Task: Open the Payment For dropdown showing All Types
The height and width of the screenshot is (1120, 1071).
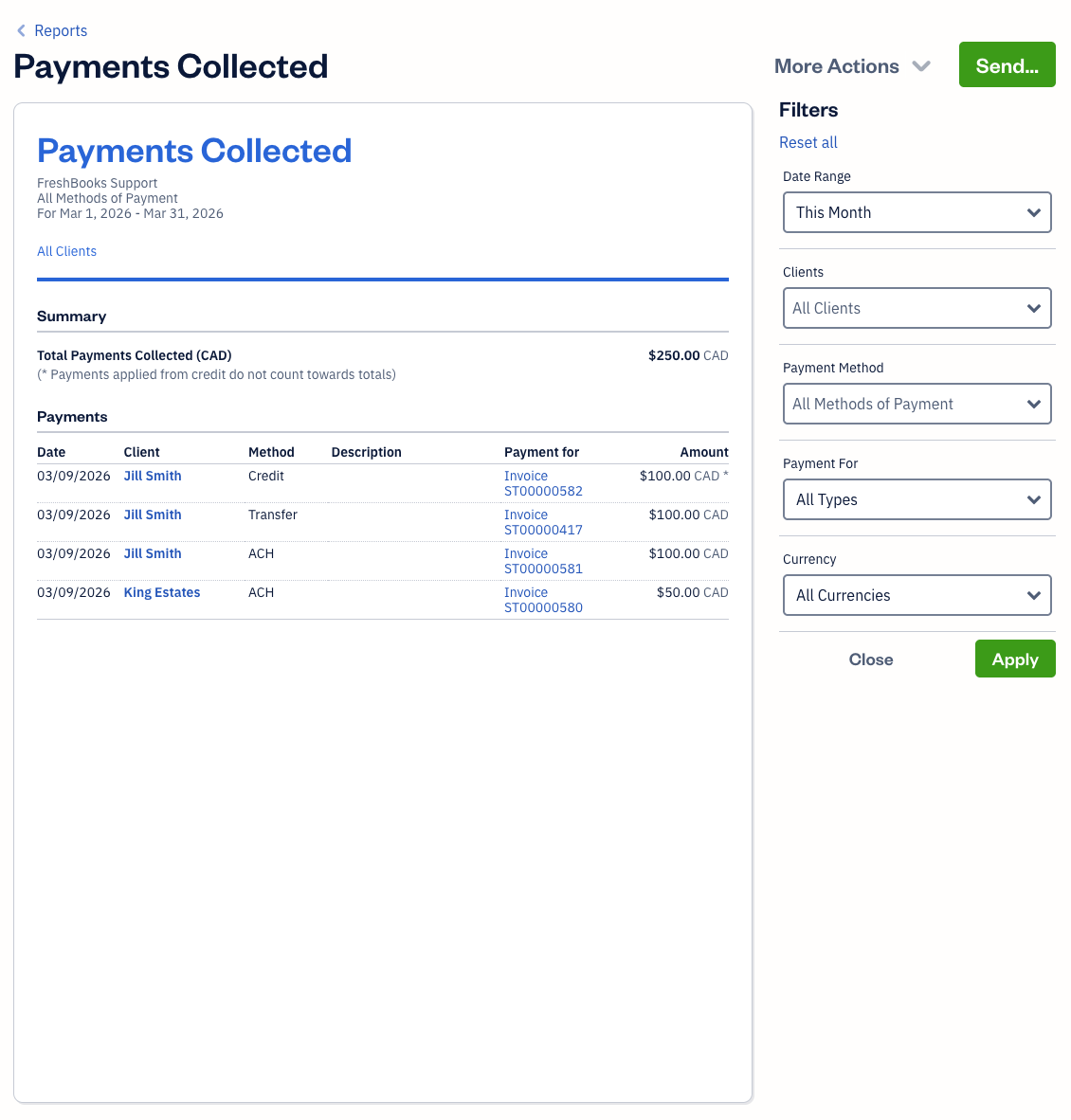Action: click(917, 499)
